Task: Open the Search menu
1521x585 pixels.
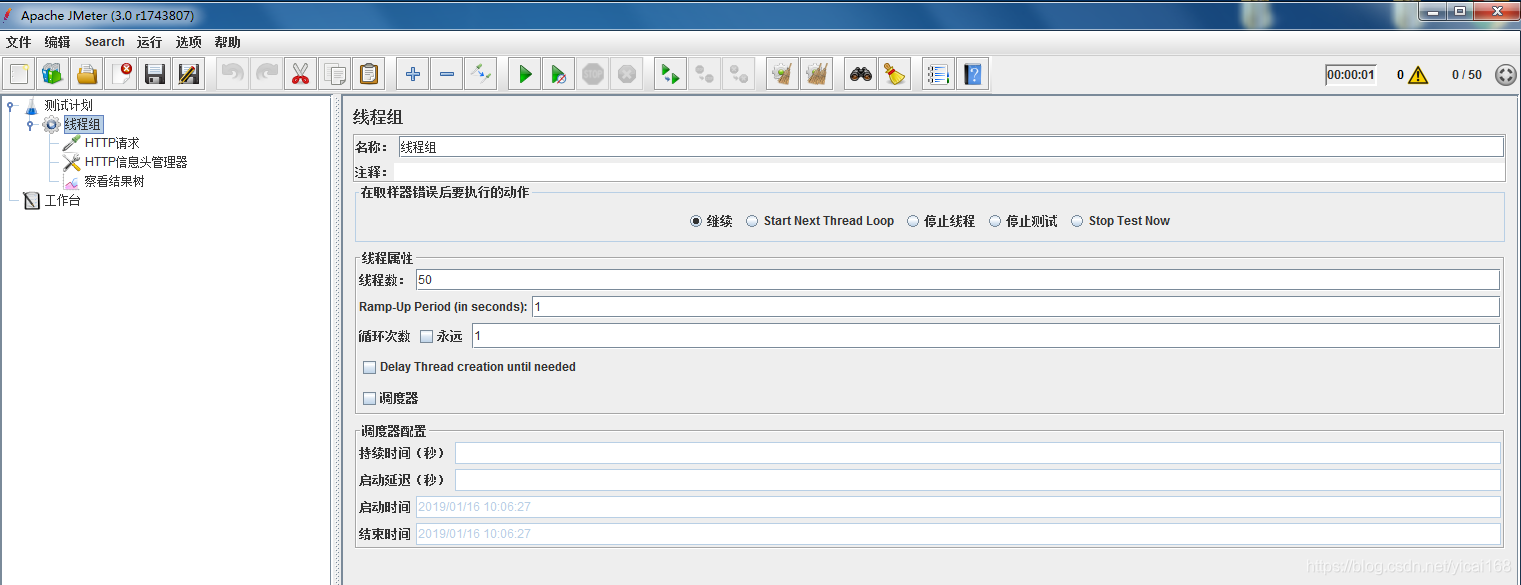Action: [x=105, y=42]
